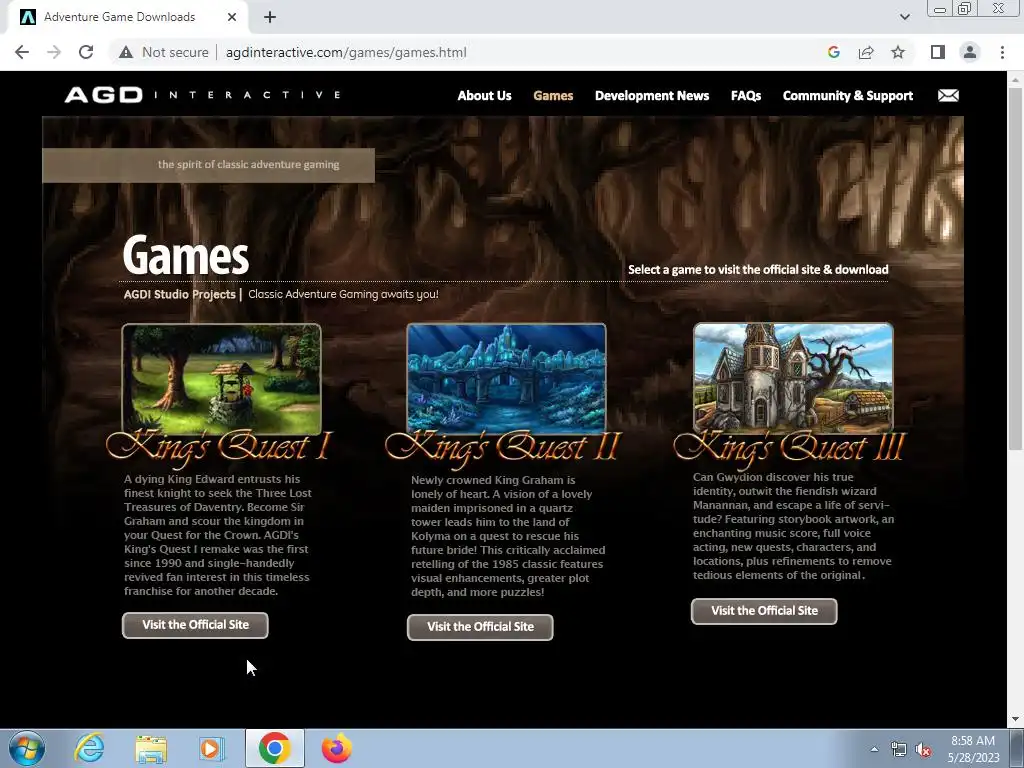Click the King's Quest II title logo
Image resolution: width=1024 pixels, height=768 pixels.
pyautogui.click(x=503, y=448)
